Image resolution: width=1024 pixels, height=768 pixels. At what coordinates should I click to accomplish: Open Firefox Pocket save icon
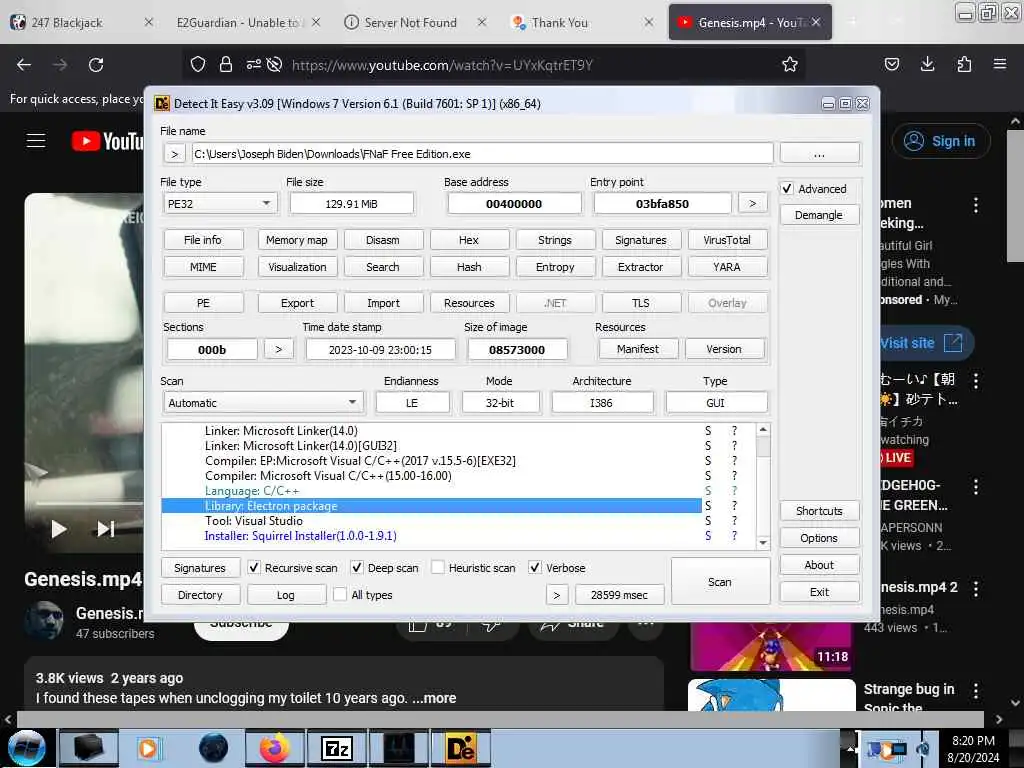(891, 65)
